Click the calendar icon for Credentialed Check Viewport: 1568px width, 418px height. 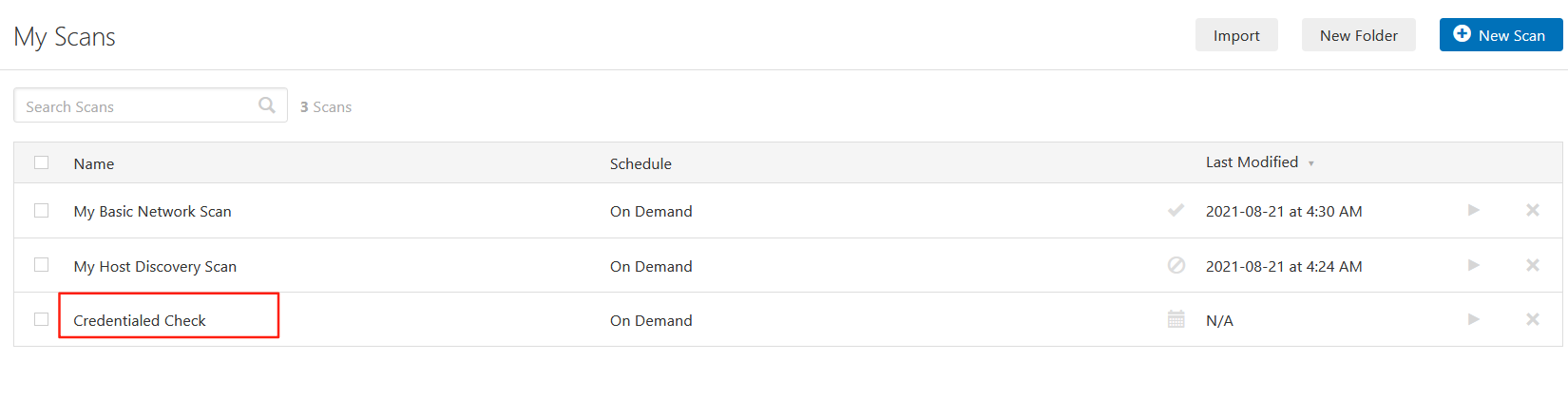tap(1176, 319)
